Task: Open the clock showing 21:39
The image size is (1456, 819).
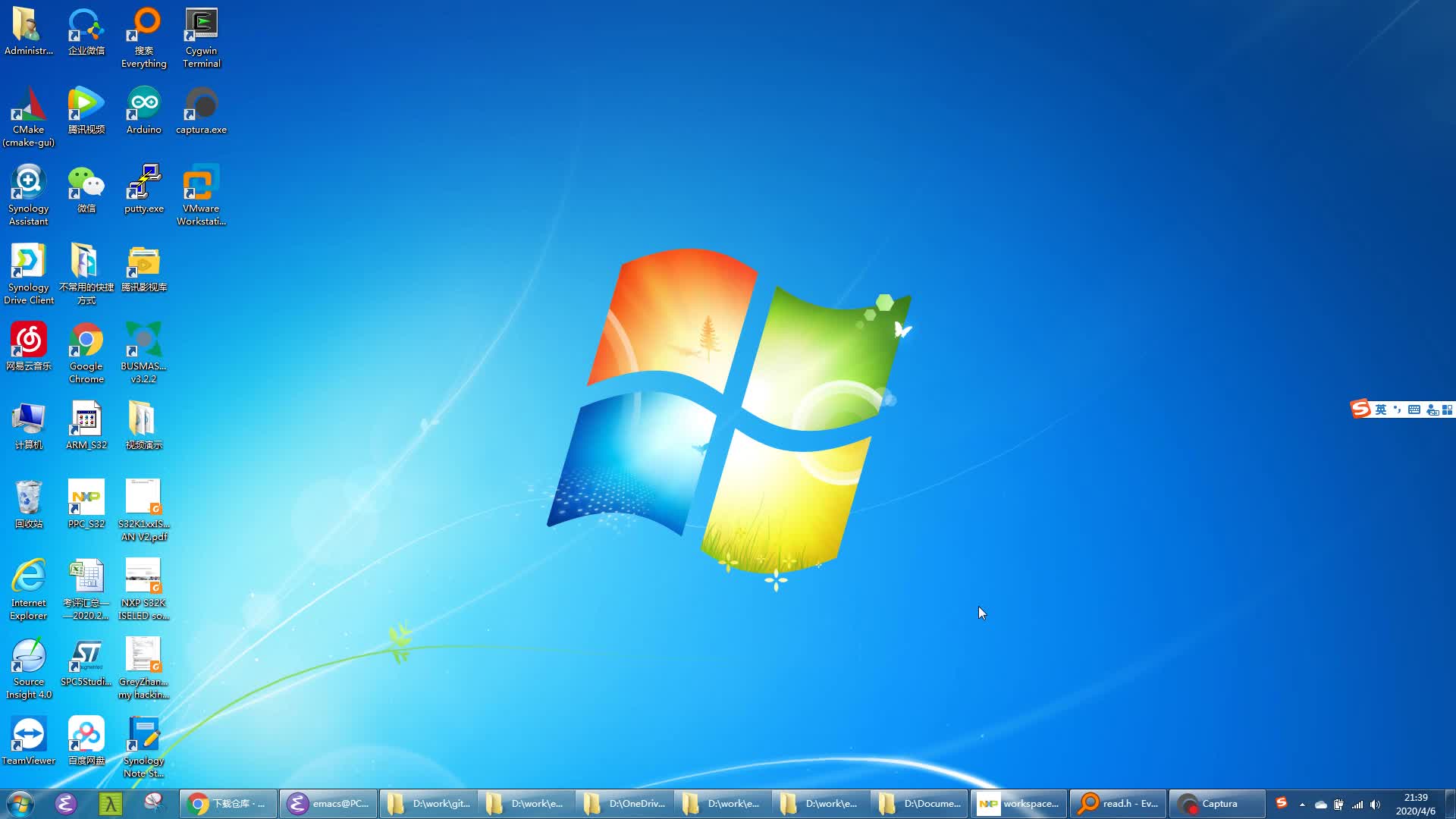Action: tap(1415, 804)
